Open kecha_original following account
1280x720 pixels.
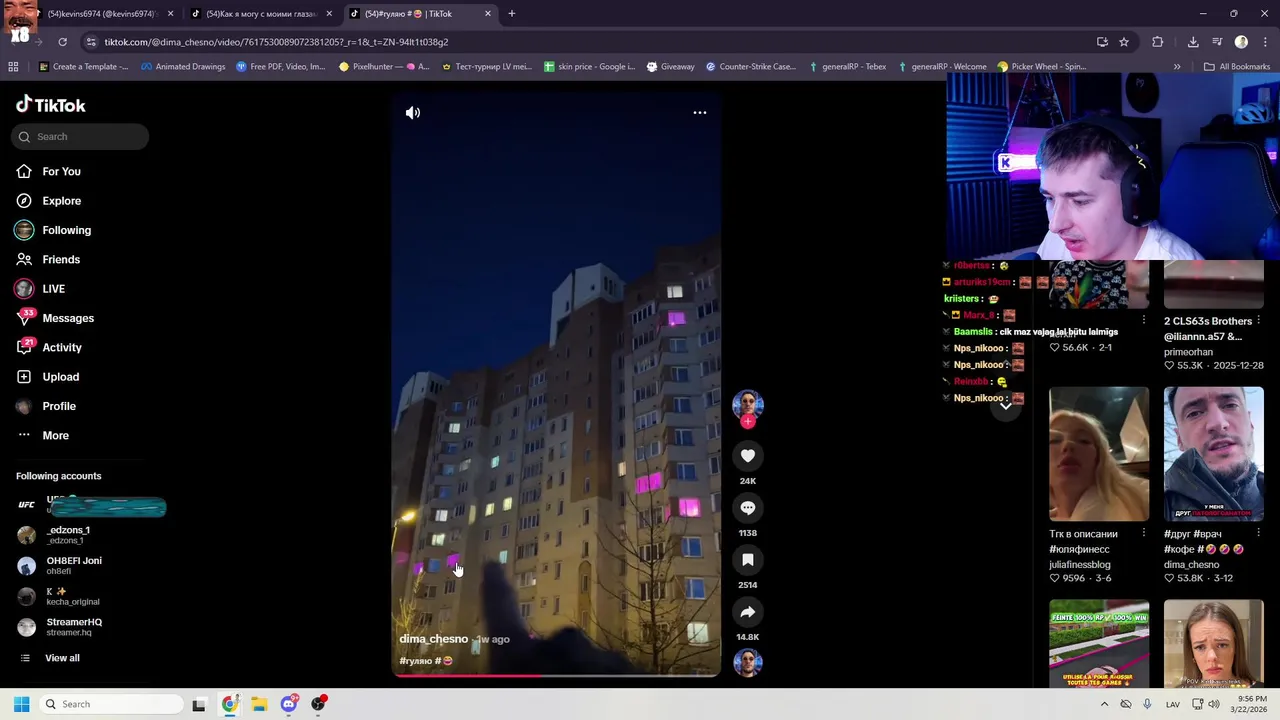coord(72,596)
